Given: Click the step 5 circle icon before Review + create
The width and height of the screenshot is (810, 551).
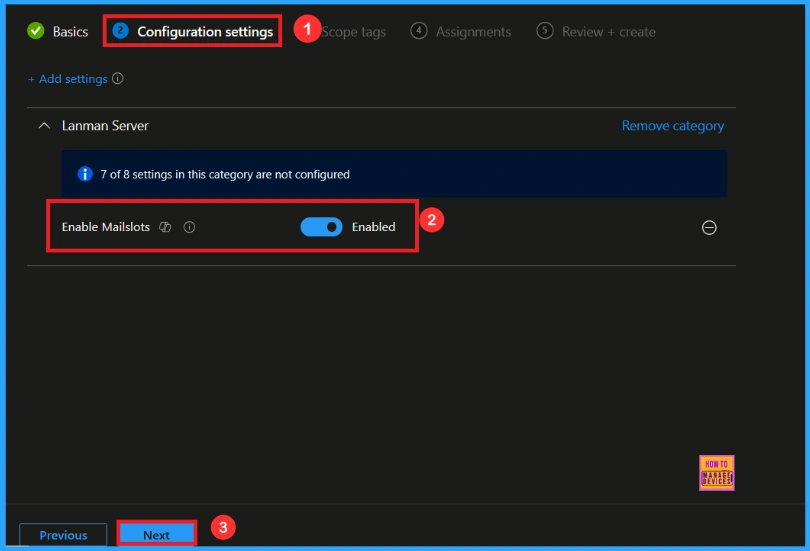Looking at the screenshot, I should [545, 31].
